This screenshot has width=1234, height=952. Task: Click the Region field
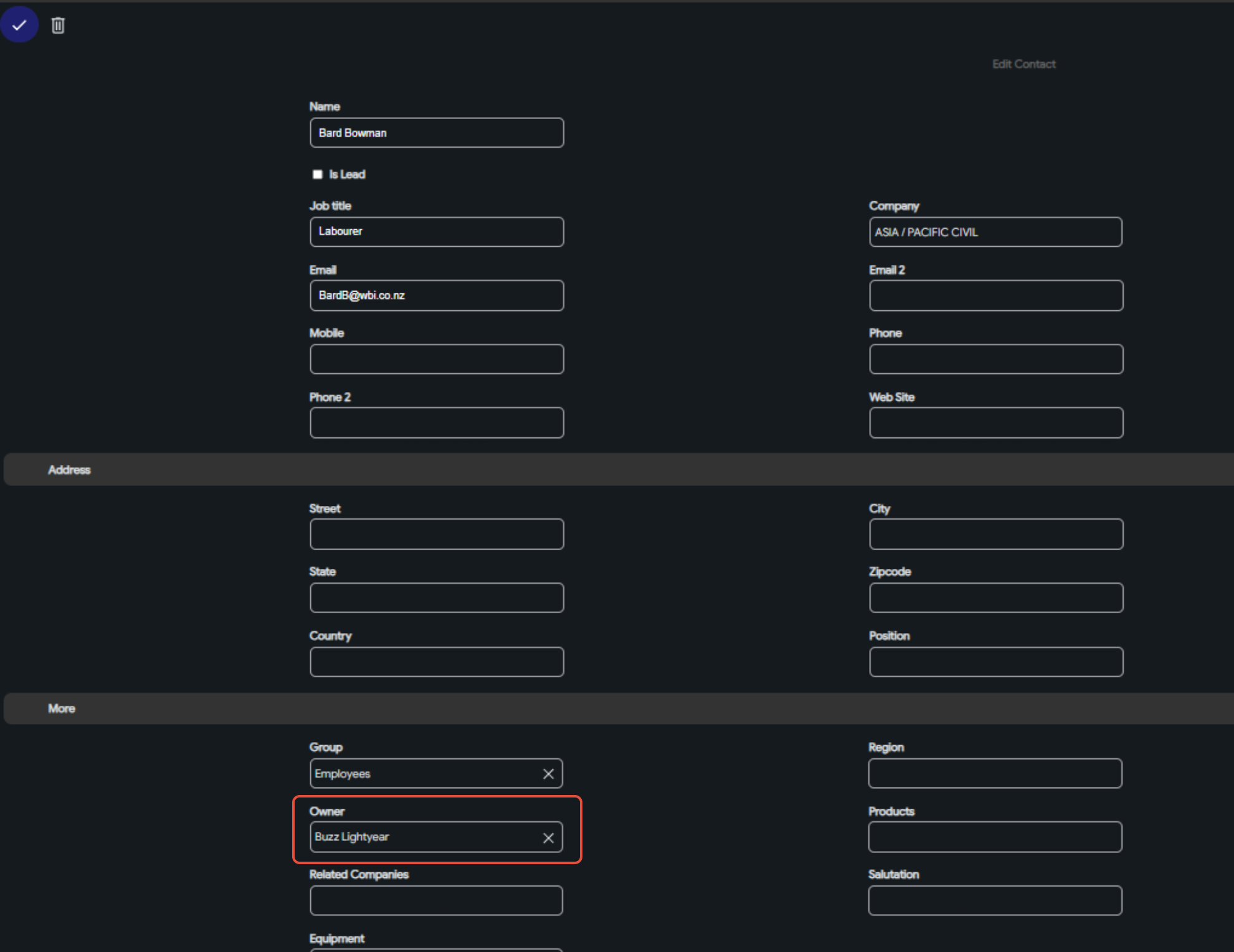(995, 774)
